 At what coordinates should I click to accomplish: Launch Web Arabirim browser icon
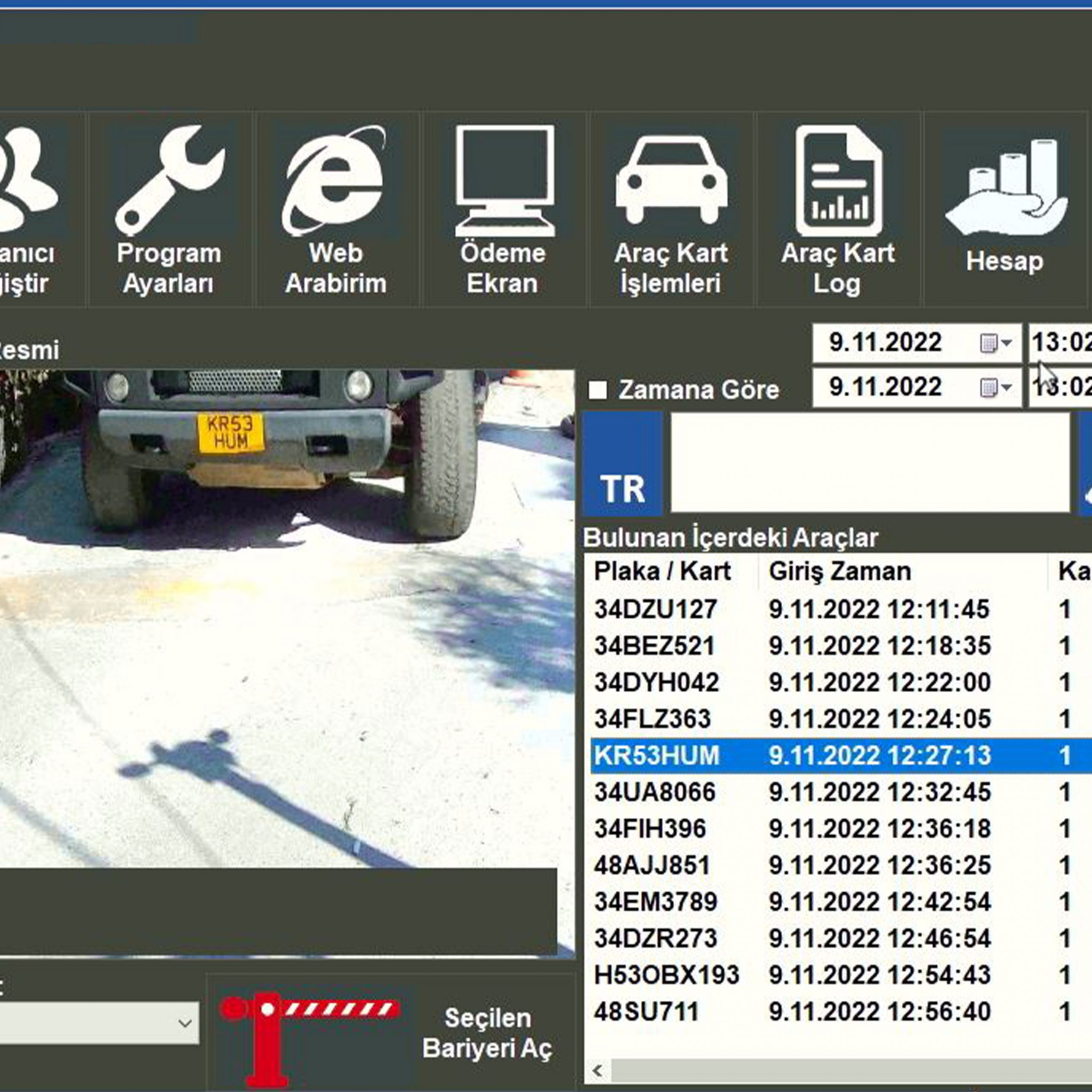pos(334,180)
